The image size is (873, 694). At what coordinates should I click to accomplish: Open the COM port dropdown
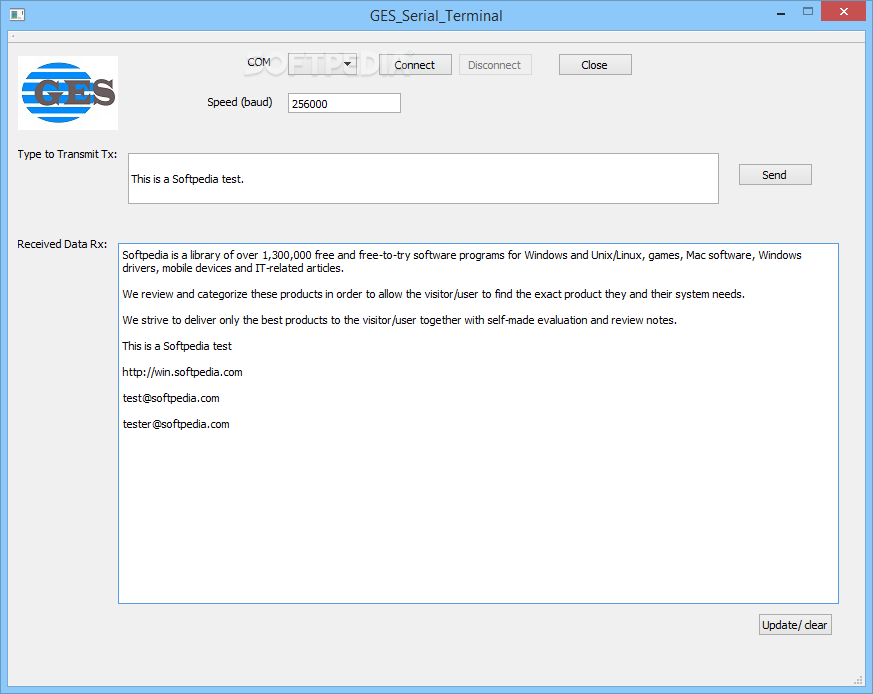point(322,65)
